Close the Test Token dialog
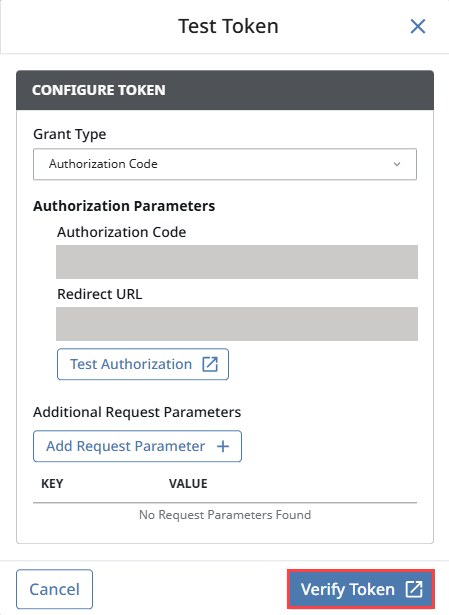 tap(418, 27)
